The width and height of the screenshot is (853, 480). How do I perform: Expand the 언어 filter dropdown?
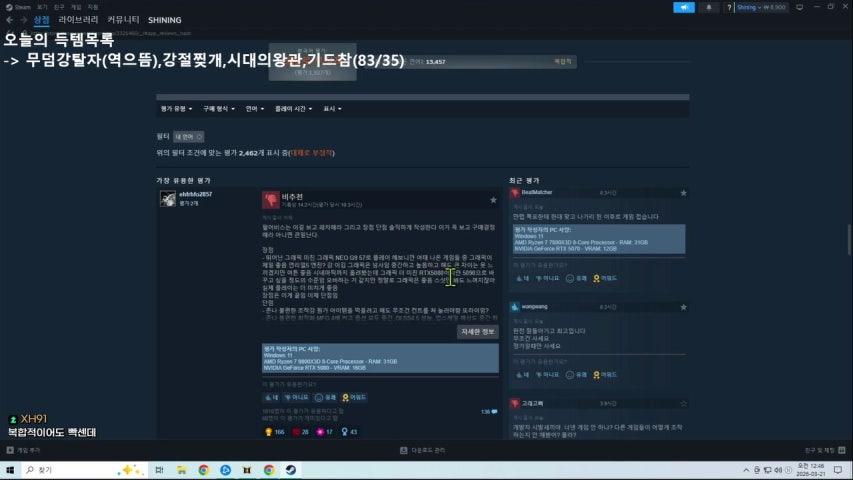pyautogui.click(x=255, y=109)
